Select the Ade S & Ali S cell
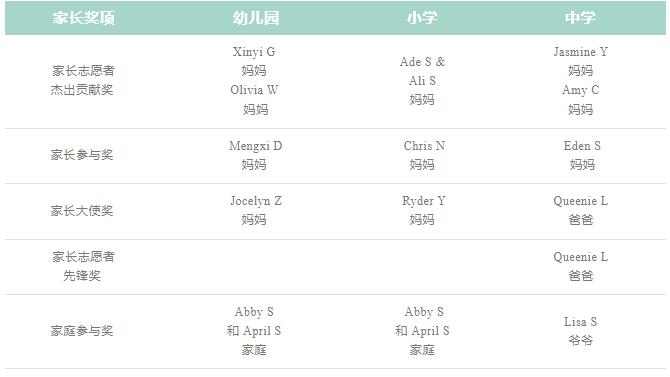This screenshot has height=377, width=670. point(422,80)
